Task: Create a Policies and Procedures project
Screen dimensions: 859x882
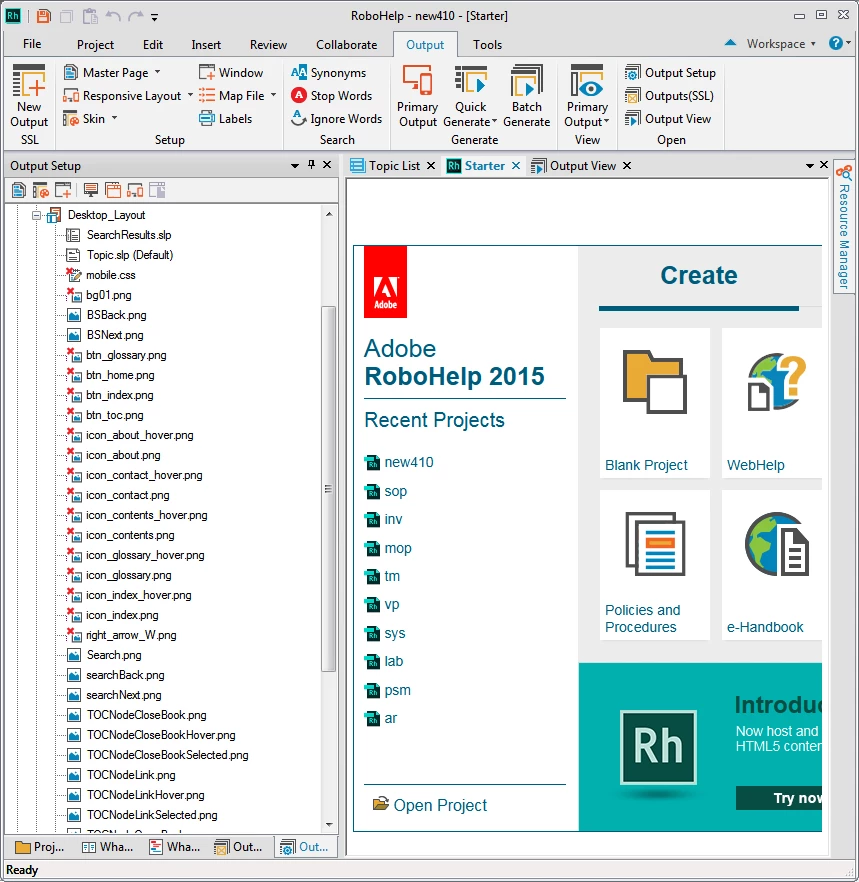Action: point(655,565)
